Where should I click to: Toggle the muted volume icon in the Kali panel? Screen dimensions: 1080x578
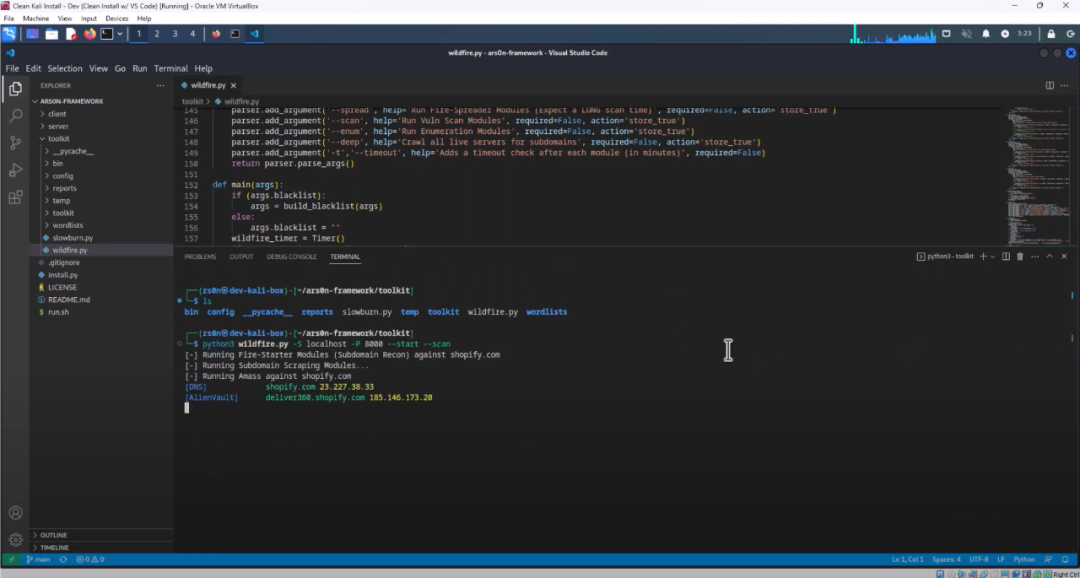click(x=966, y=34)
